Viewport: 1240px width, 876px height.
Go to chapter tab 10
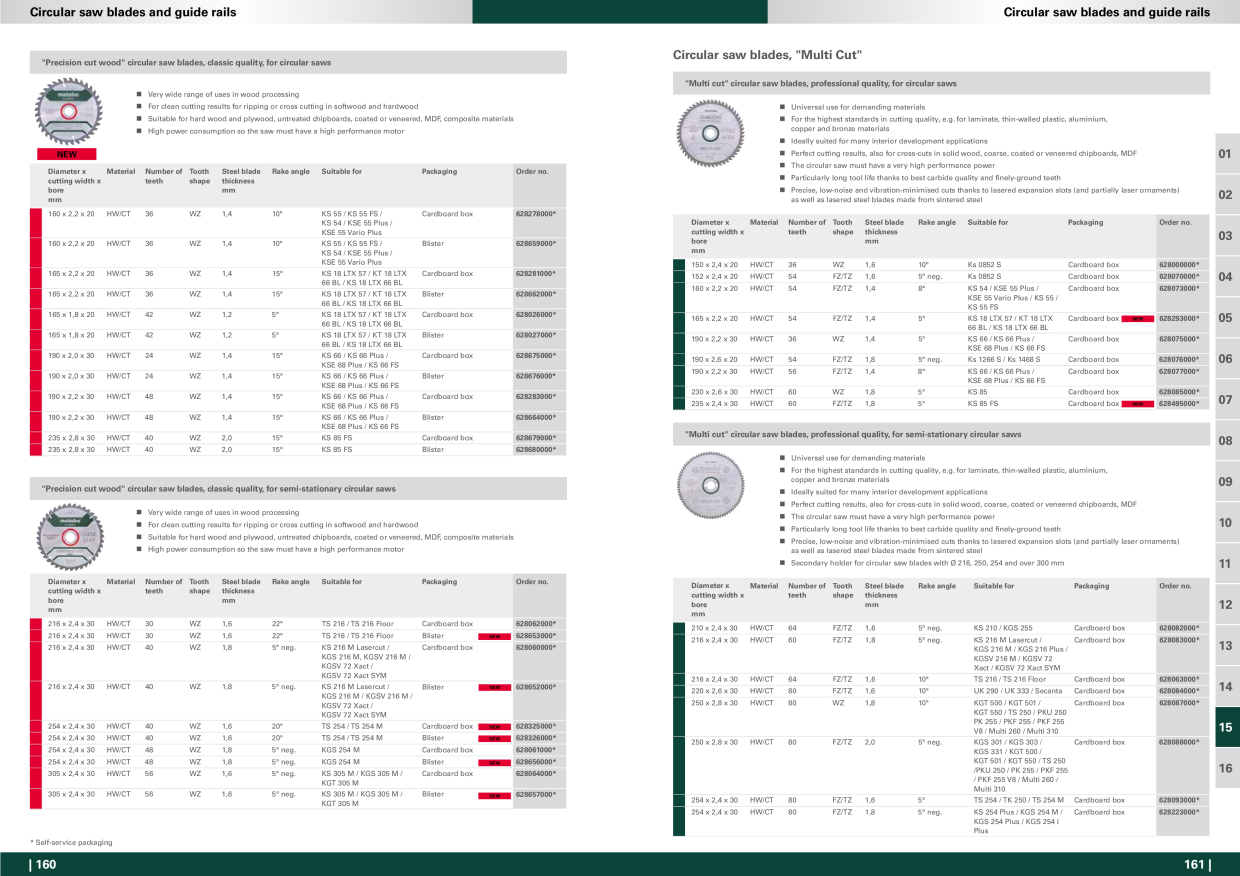click(1226, 523)
